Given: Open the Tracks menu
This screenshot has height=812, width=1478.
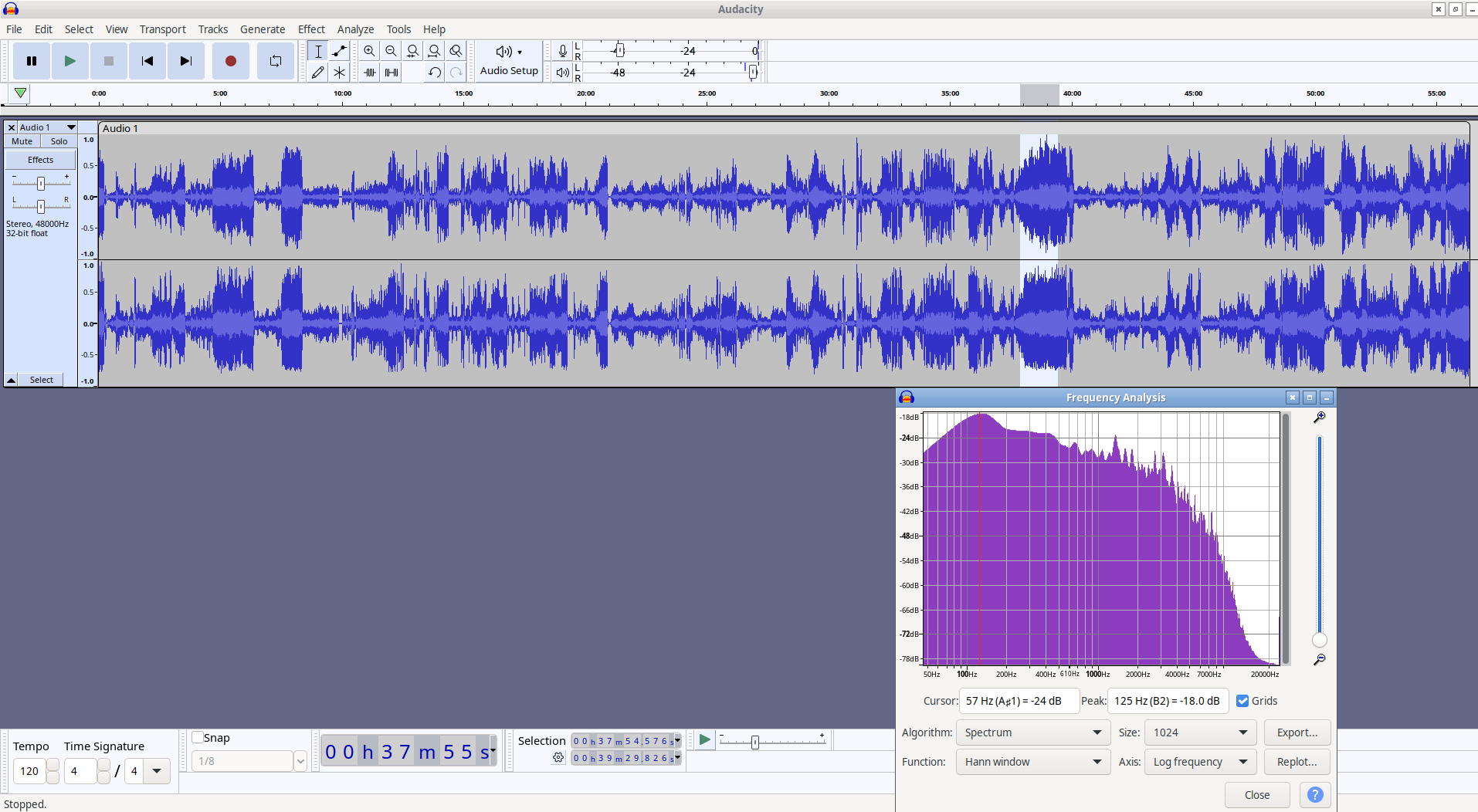Looking at the screenshot, I should (x=213, y=29).
